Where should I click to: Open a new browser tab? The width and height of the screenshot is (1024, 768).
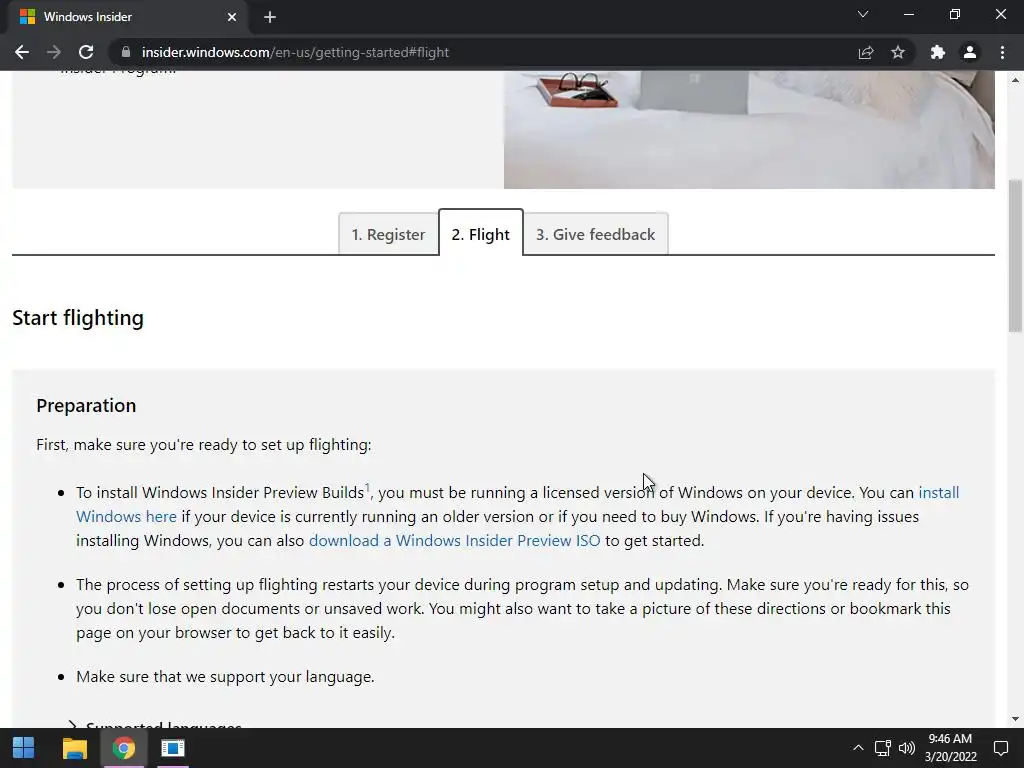270,17
